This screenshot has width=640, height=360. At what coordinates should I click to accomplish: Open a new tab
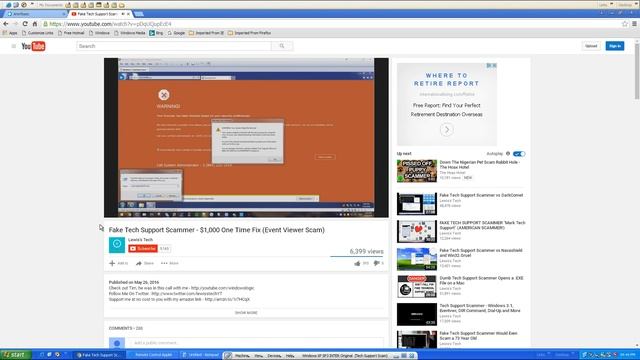coord(139,14)
